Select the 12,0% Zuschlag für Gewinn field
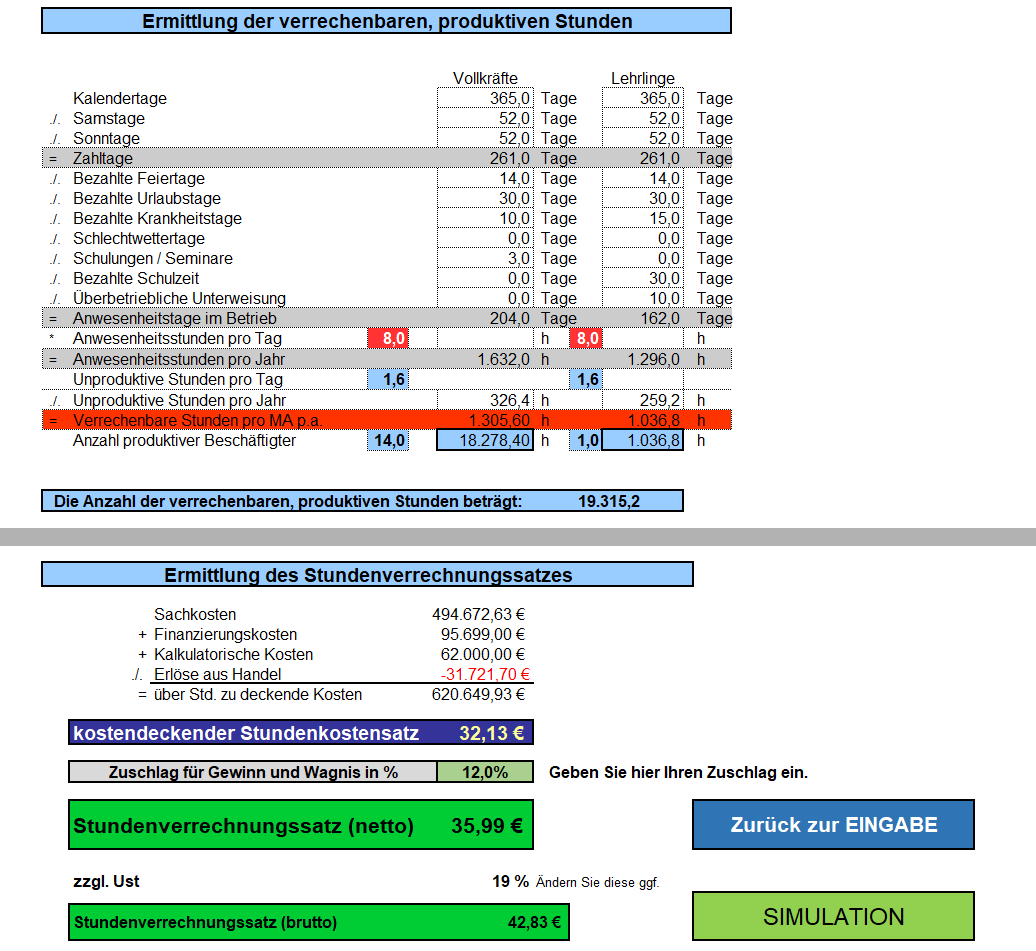This screenshot has width=1036, height=951. point(485,772)
